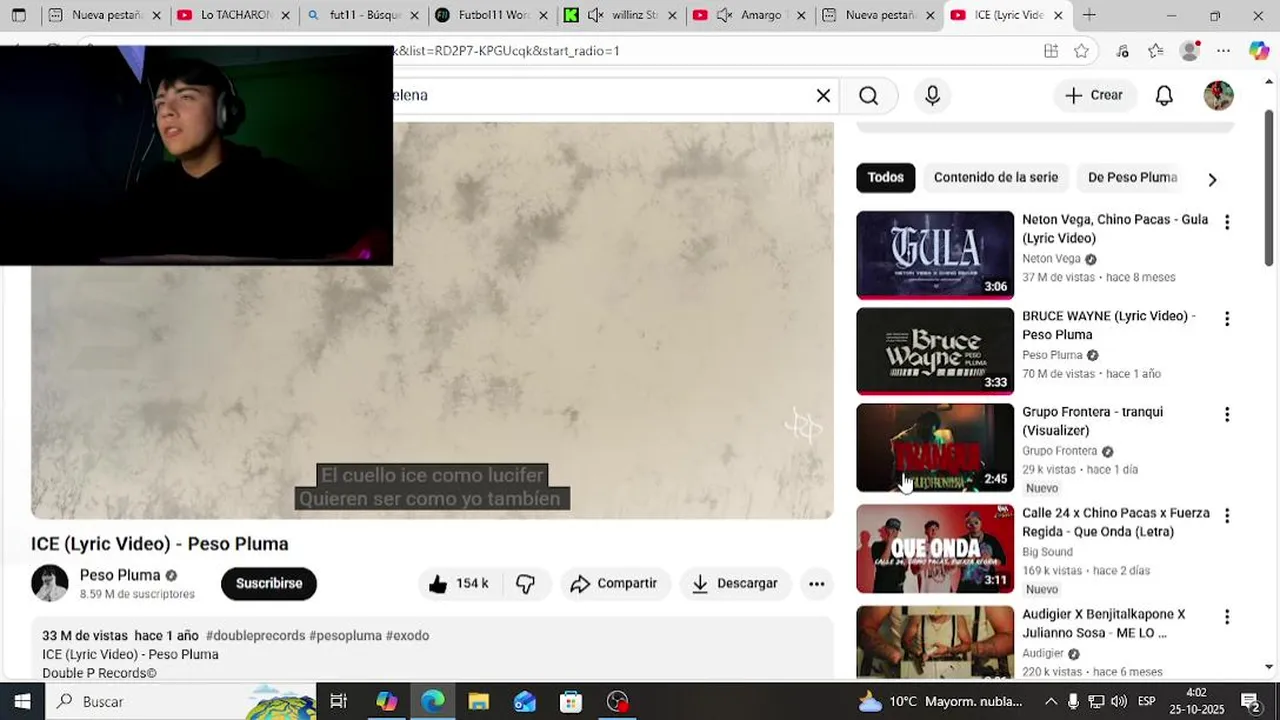This screenshot has height=720, width=1280.
Task: Open Peso Pluma channel name link
Action: [120, 575]
